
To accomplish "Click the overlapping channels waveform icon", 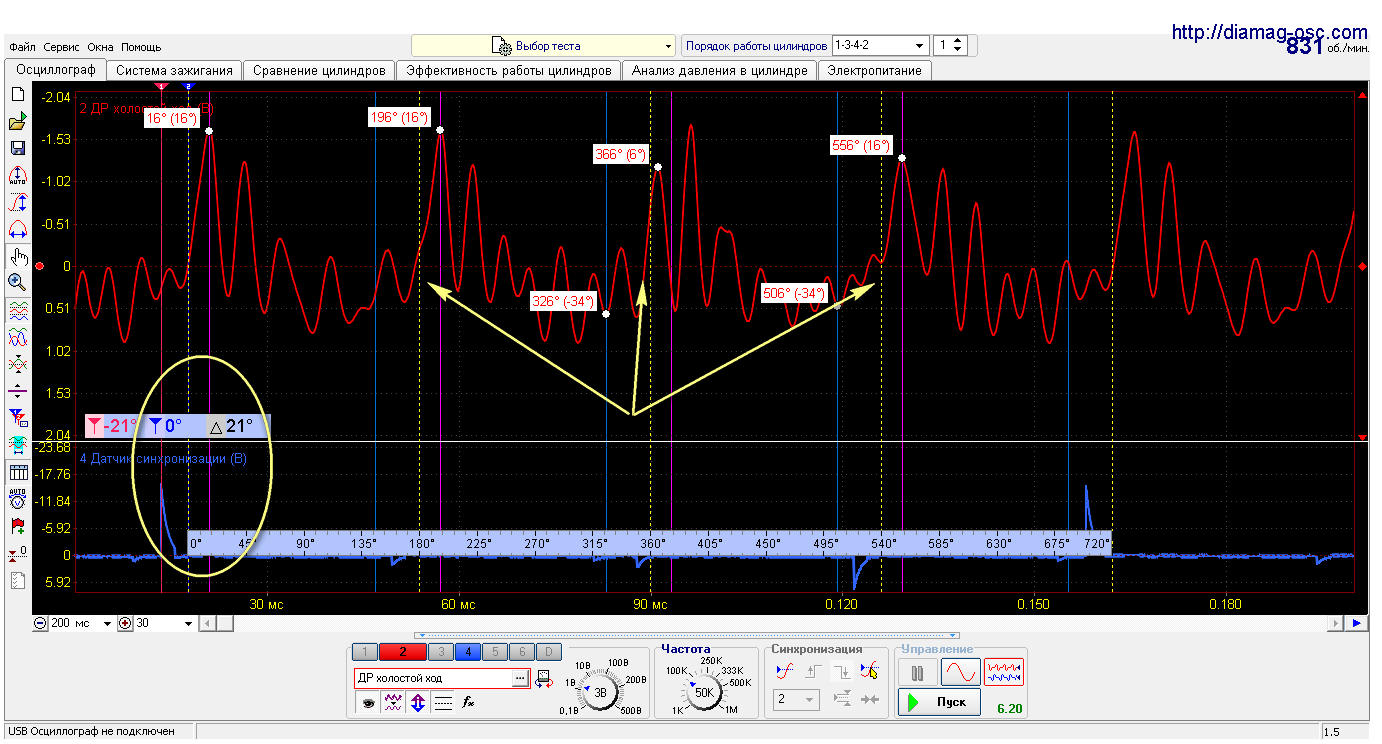I will click(17, 337).
